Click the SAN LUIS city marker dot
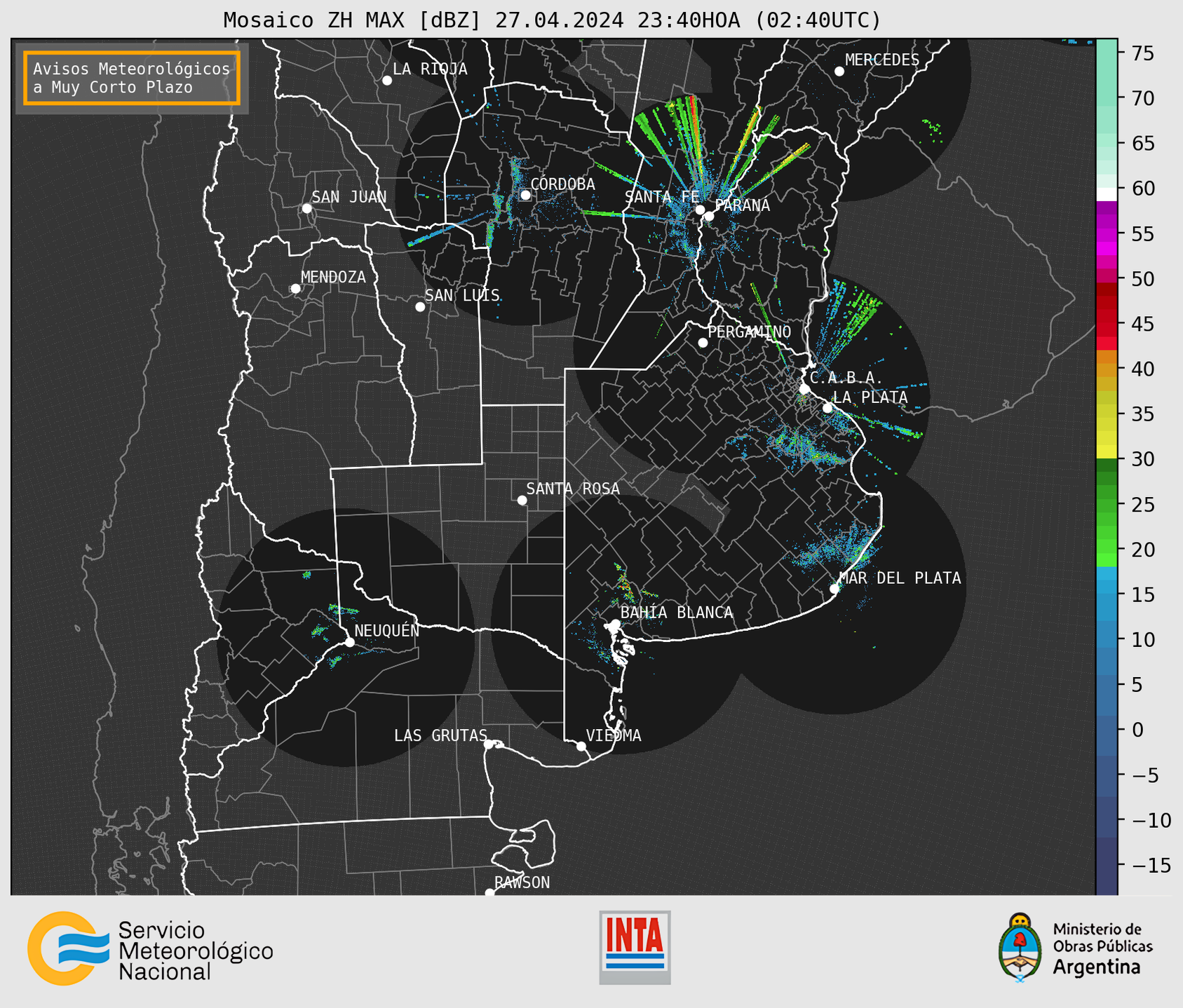 420,307
